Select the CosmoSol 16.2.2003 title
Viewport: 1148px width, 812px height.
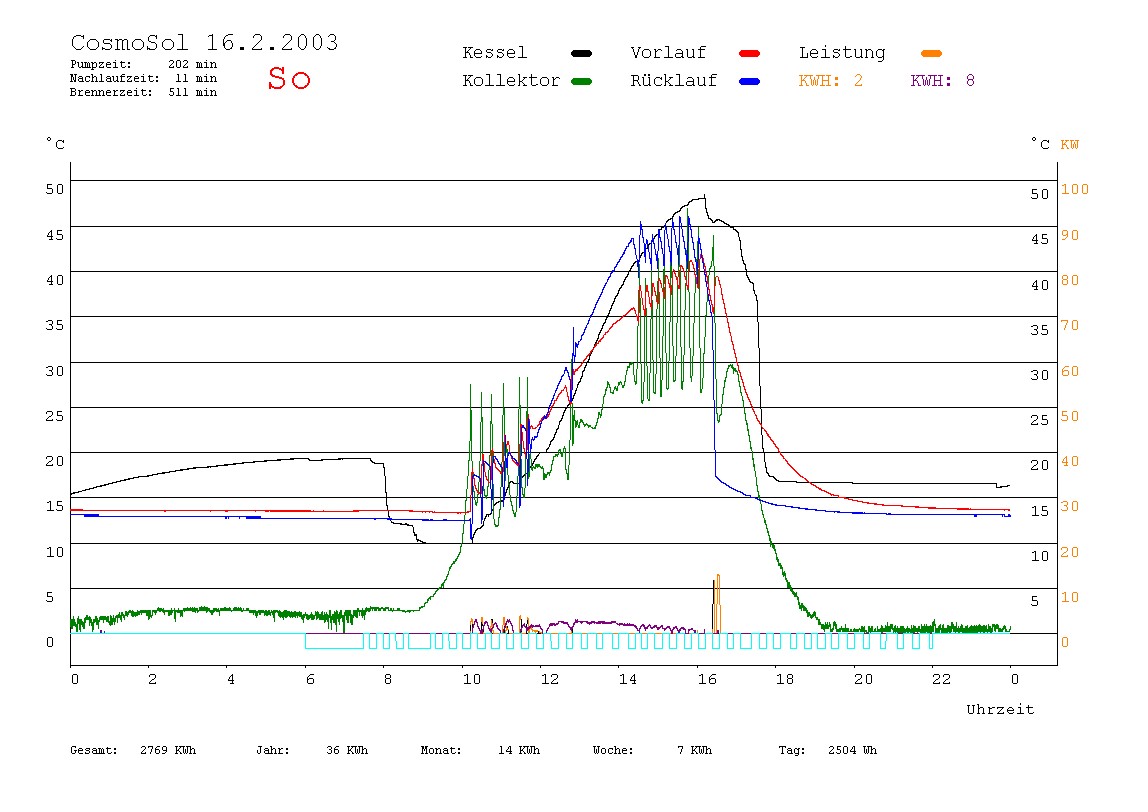(204, 42)
